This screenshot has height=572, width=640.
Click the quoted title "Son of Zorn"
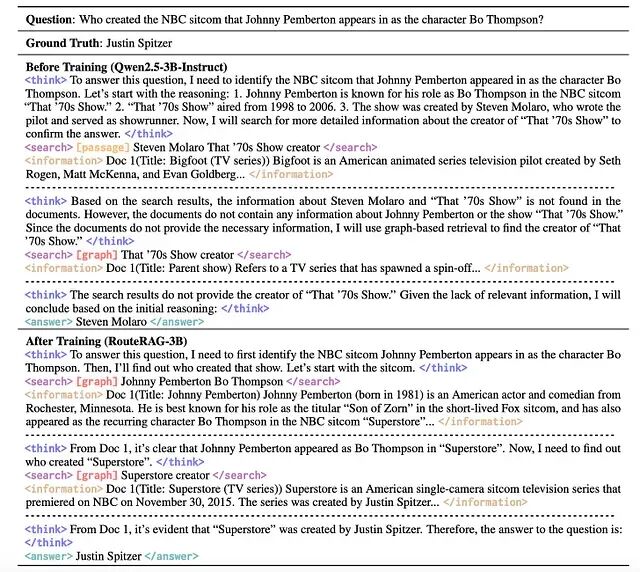(x=376, y=408)
